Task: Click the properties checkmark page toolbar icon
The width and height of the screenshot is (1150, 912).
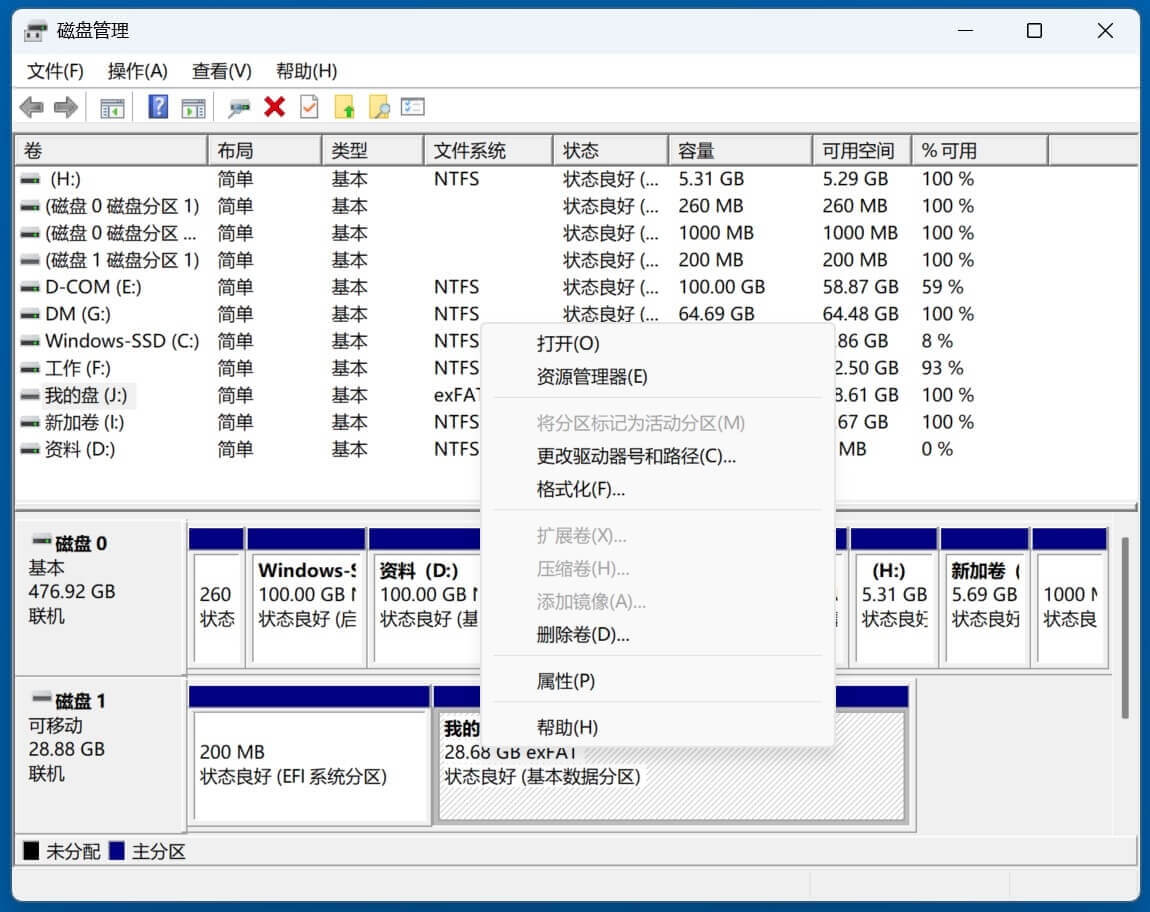Action: click(309, 107)
